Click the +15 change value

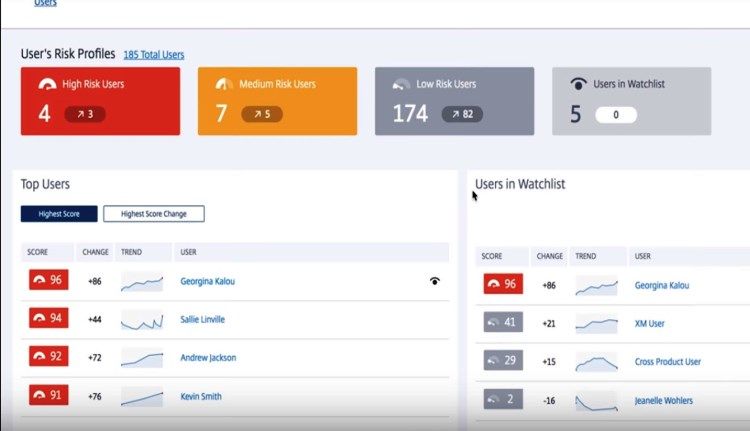pyautogui.click(x=549, y=362)
